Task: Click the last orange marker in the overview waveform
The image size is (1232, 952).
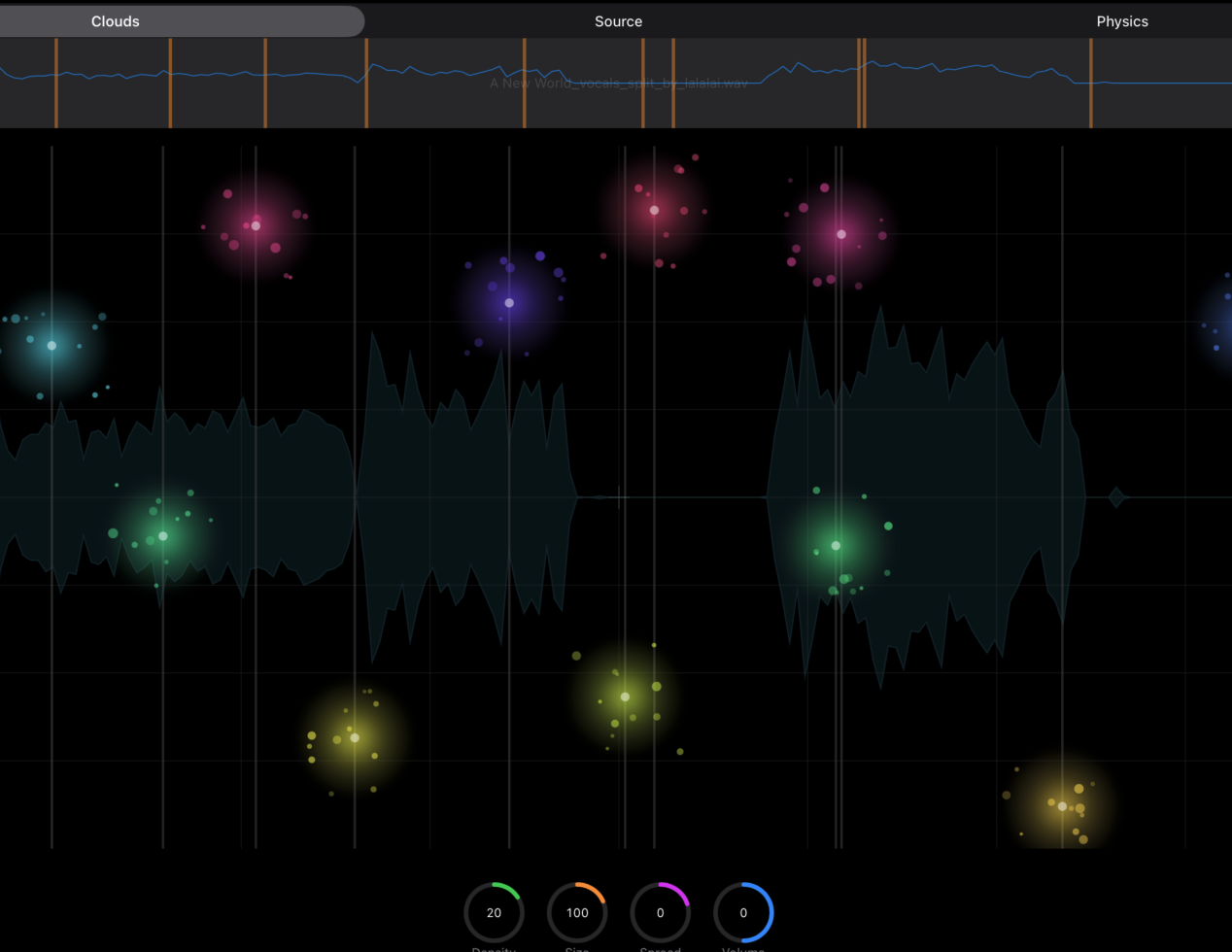Action: 1091,84
